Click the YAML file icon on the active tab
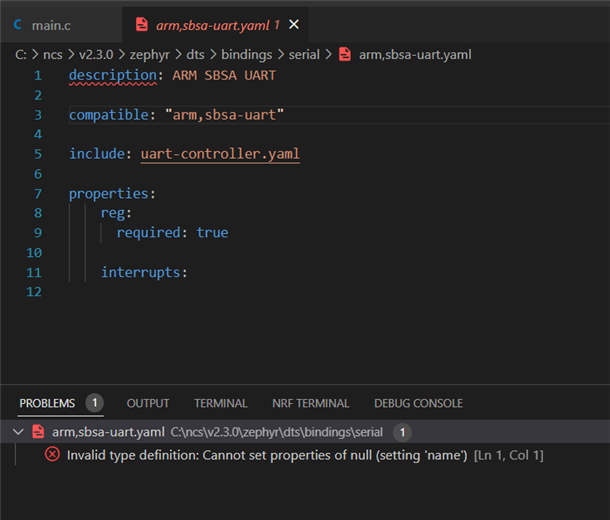 pyautogui.click(x=142, y=25)
